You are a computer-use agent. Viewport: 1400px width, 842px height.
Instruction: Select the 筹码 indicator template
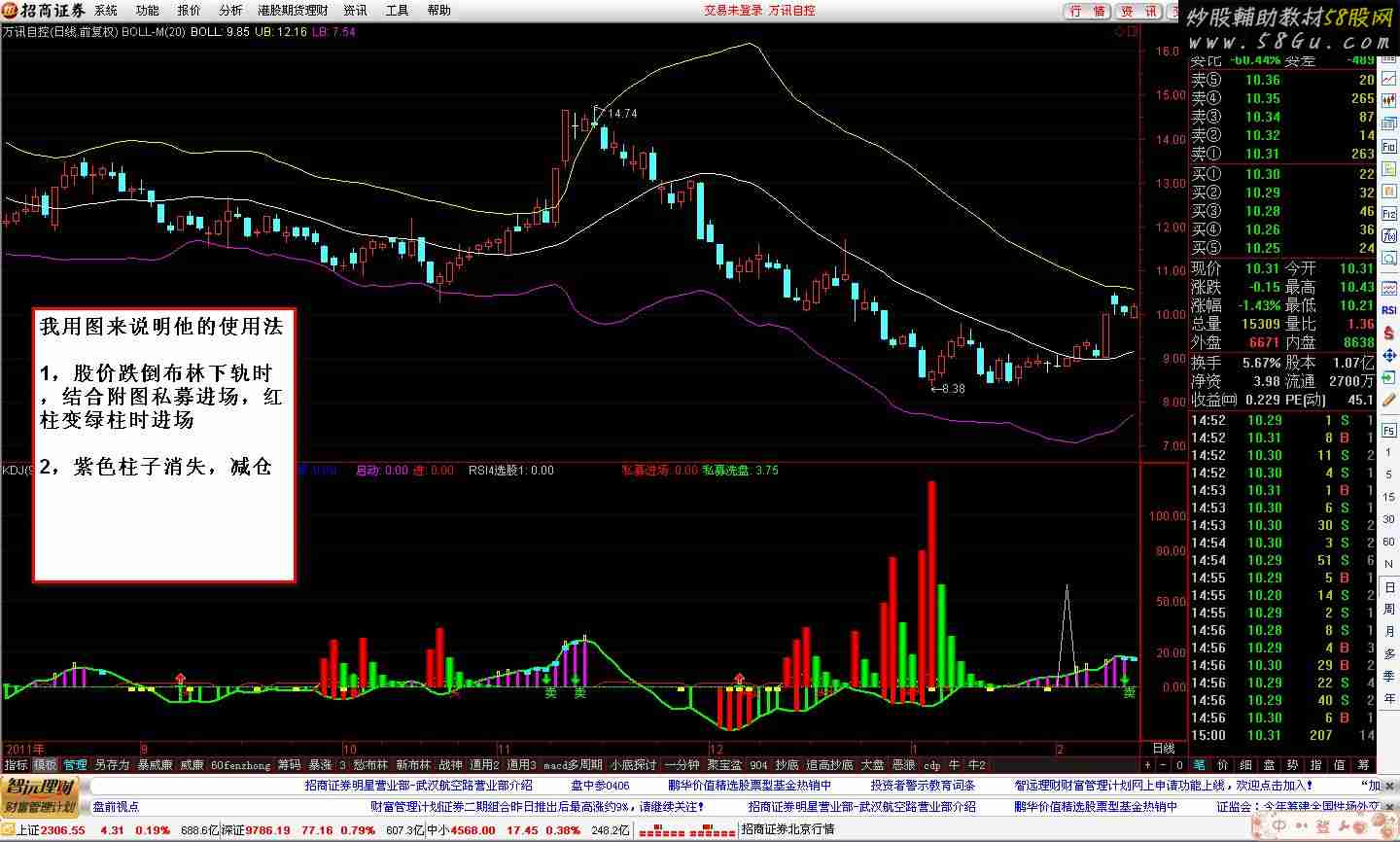(289, 765)
